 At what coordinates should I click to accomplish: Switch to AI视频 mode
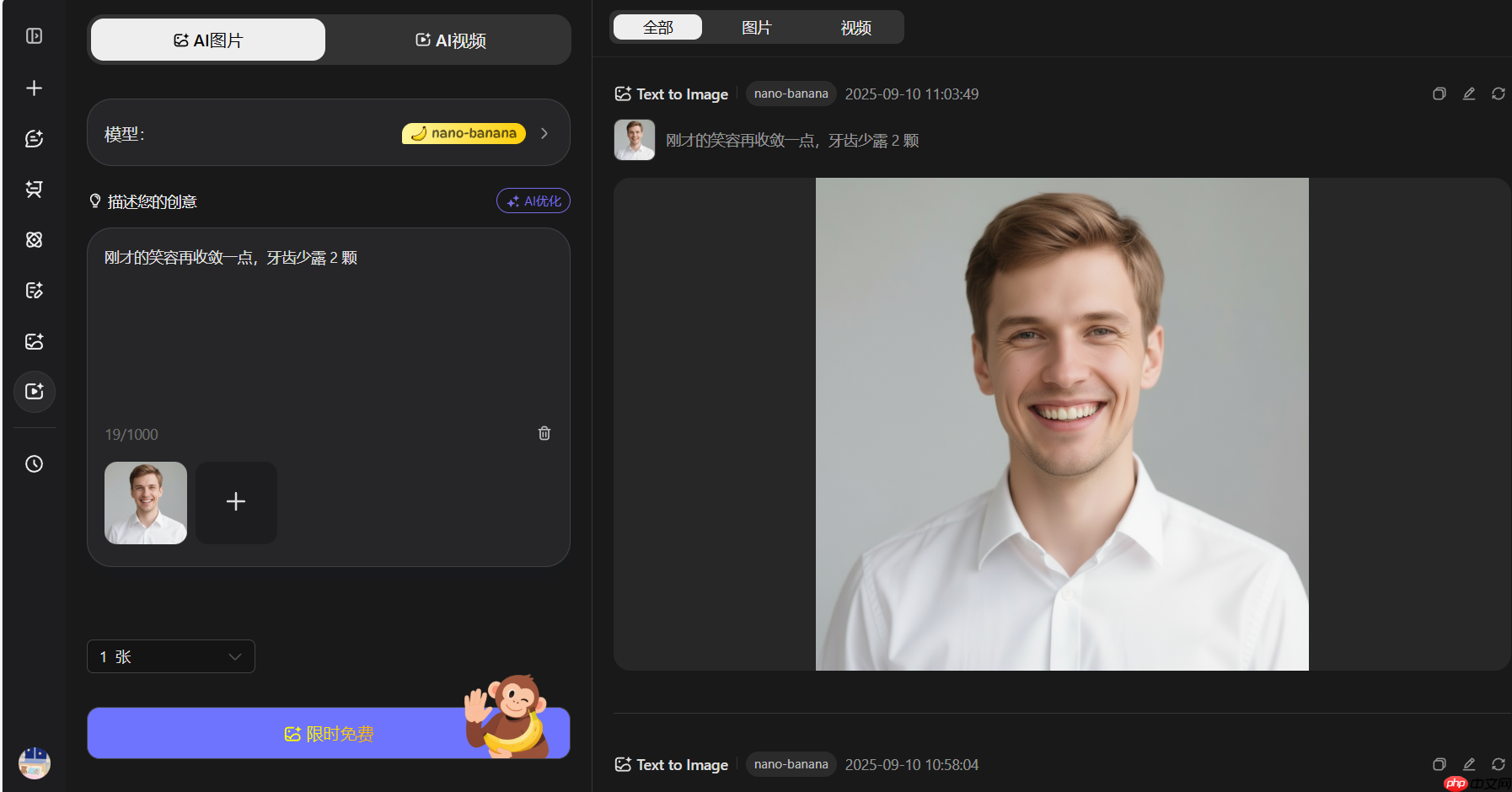[450, 40]
